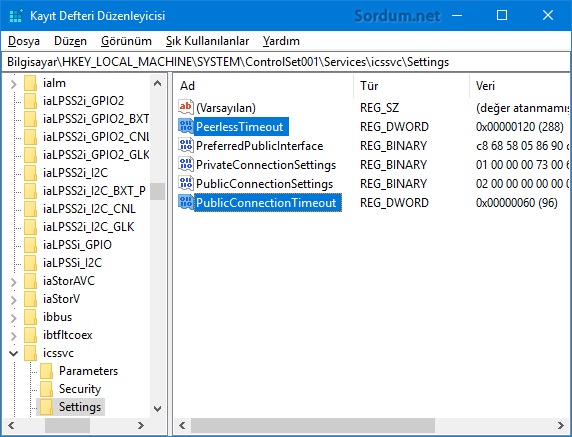Expand the ibbus key chevron

click(13, 318)
